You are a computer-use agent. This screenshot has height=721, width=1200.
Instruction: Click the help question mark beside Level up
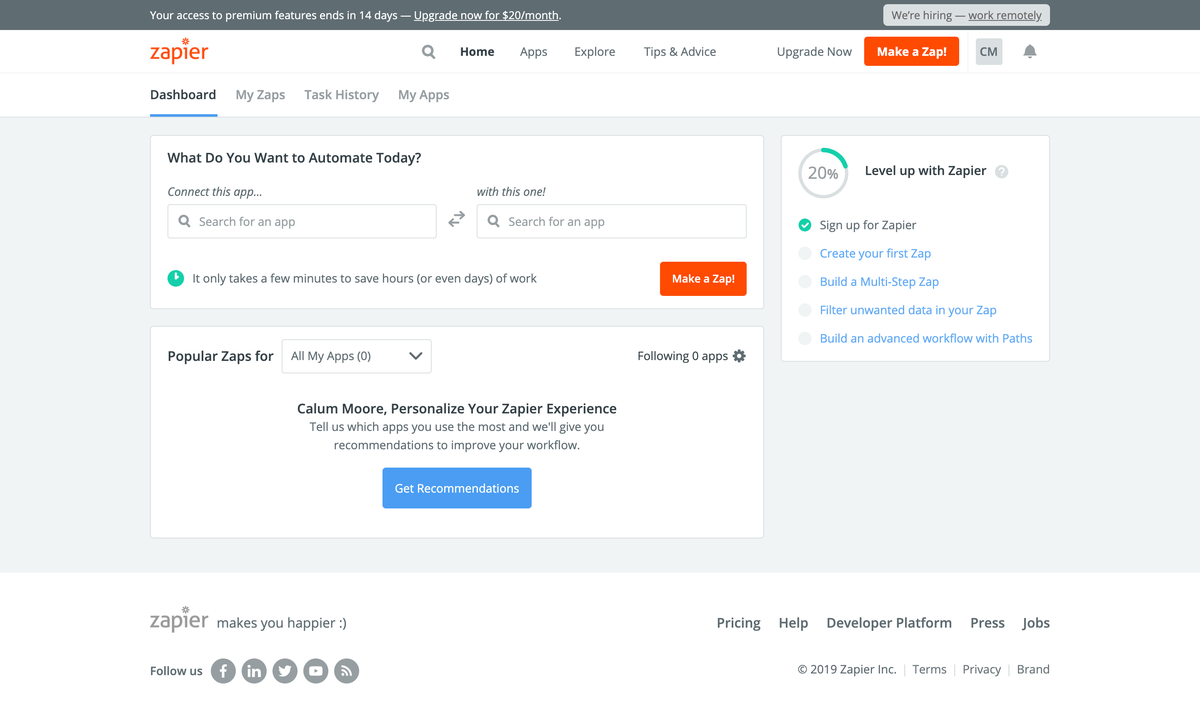(x=1002, y=172)
